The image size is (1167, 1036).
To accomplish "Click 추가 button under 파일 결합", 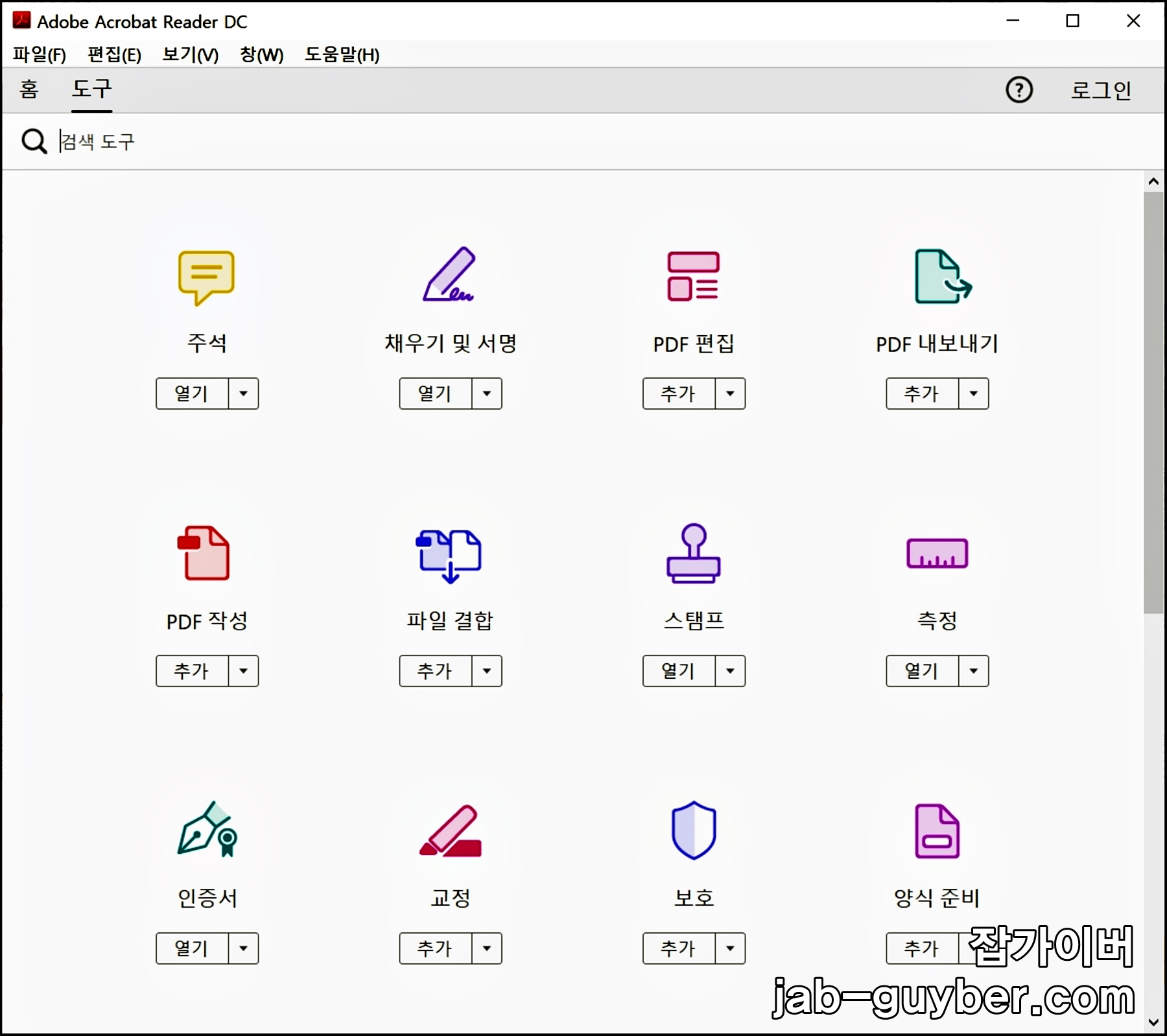I will point(436,671).
